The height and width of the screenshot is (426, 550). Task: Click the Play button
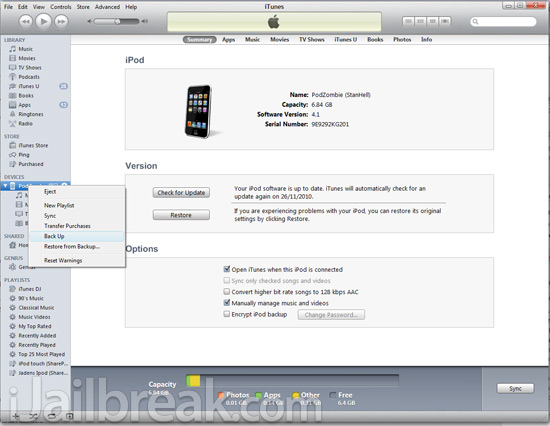tap(43, 21)
